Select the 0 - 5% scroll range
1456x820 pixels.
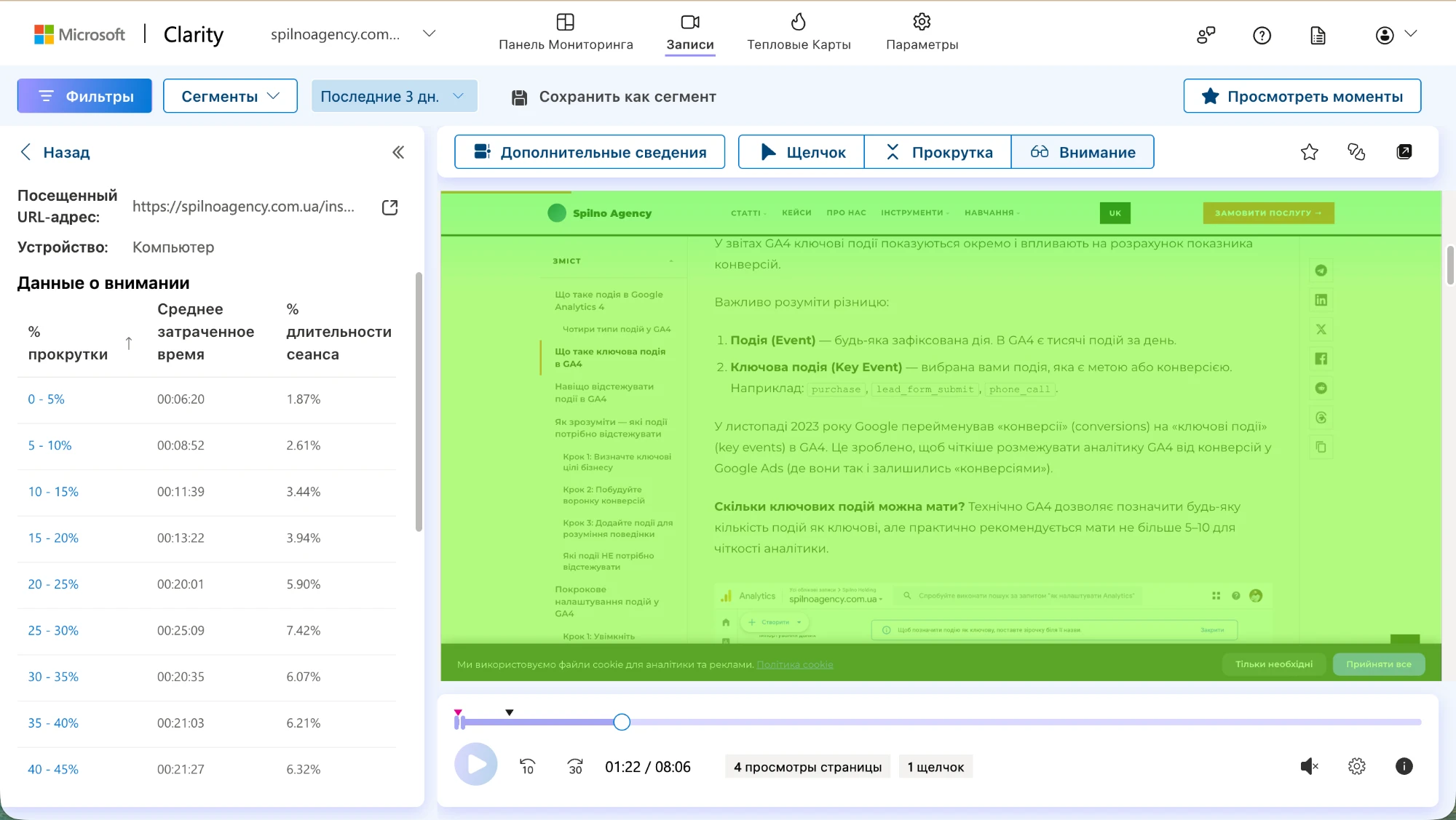(x=47, y=399)
